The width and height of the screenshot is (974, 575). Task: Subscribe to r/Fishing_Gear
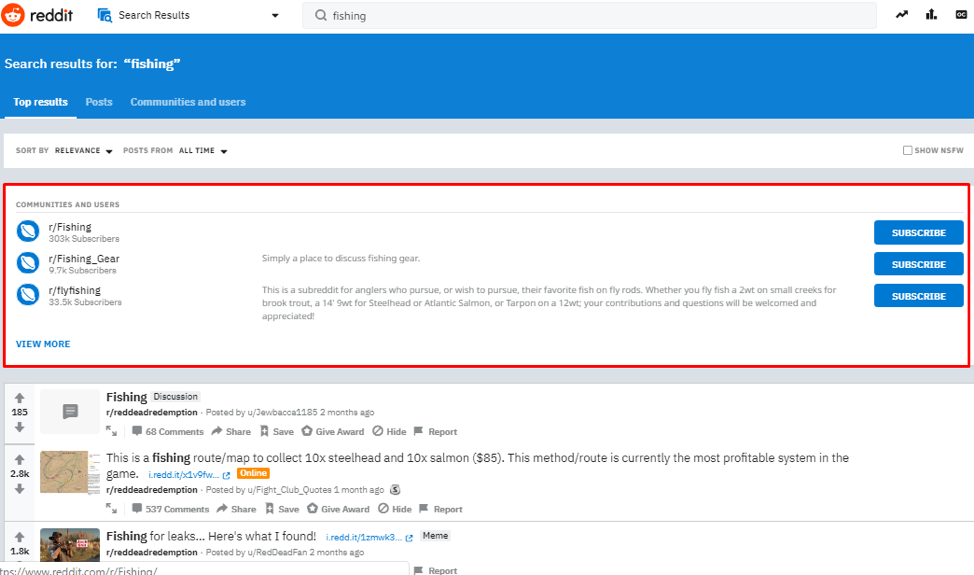[x=918, y=264]
